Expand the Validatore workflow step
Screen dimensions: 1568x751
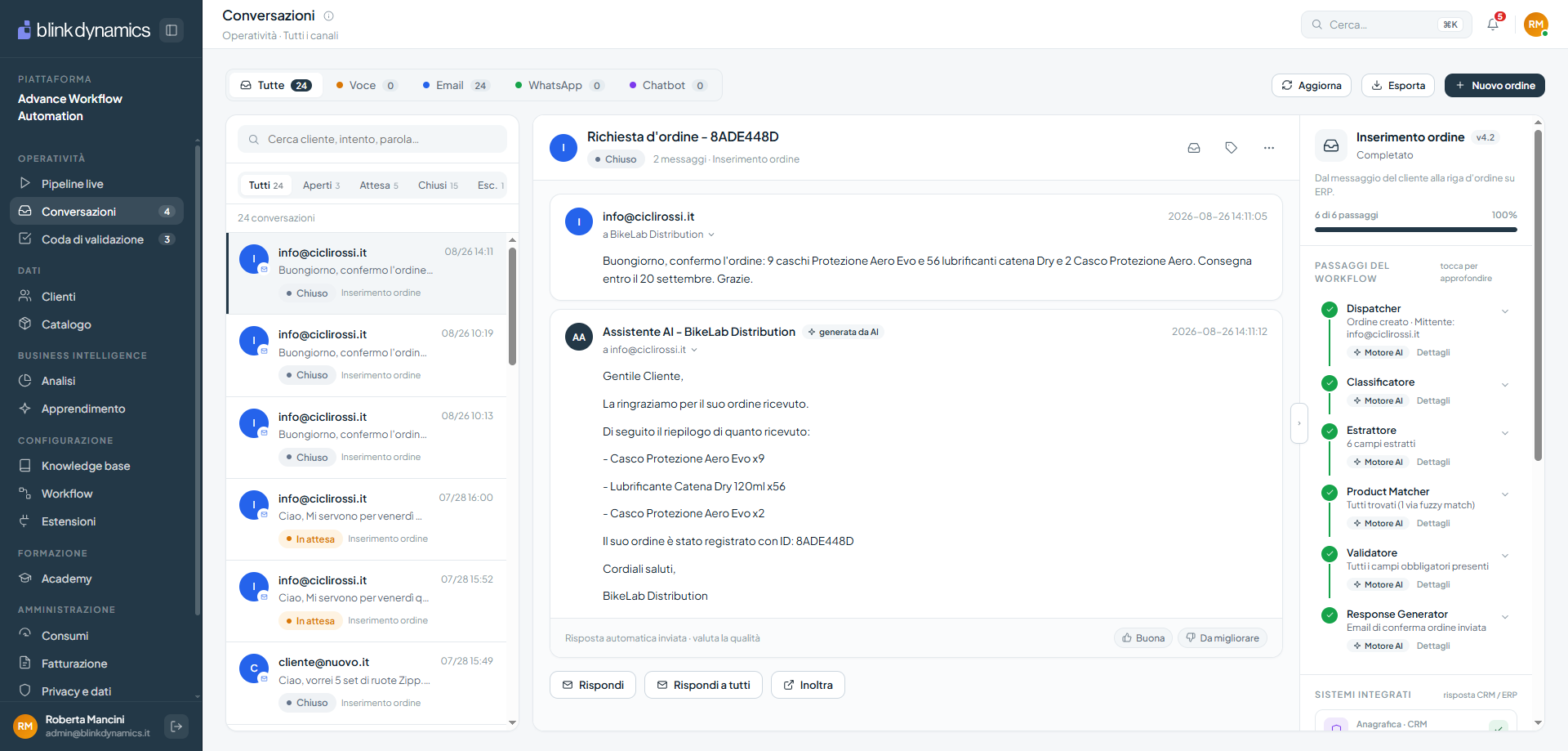tap(1505, 555)
